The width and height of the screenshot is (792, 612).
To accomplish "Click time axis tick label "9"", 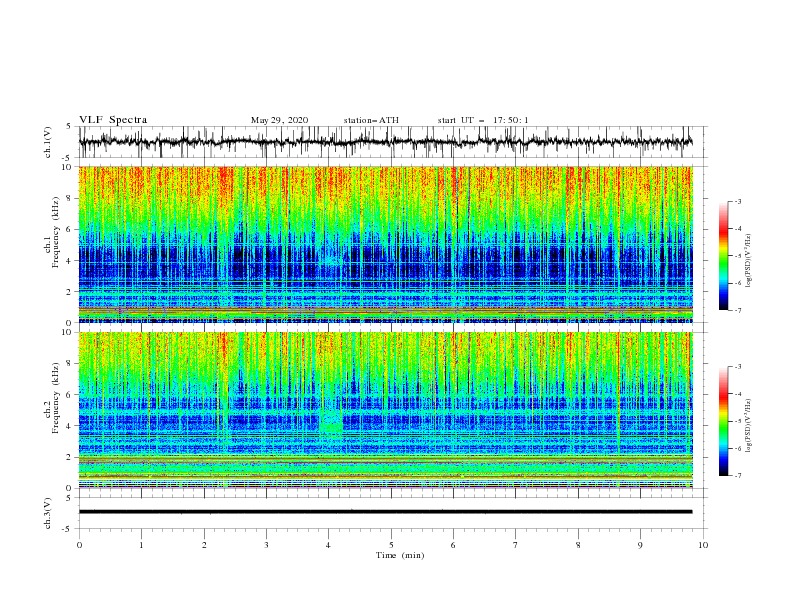I will click(640, 545).
